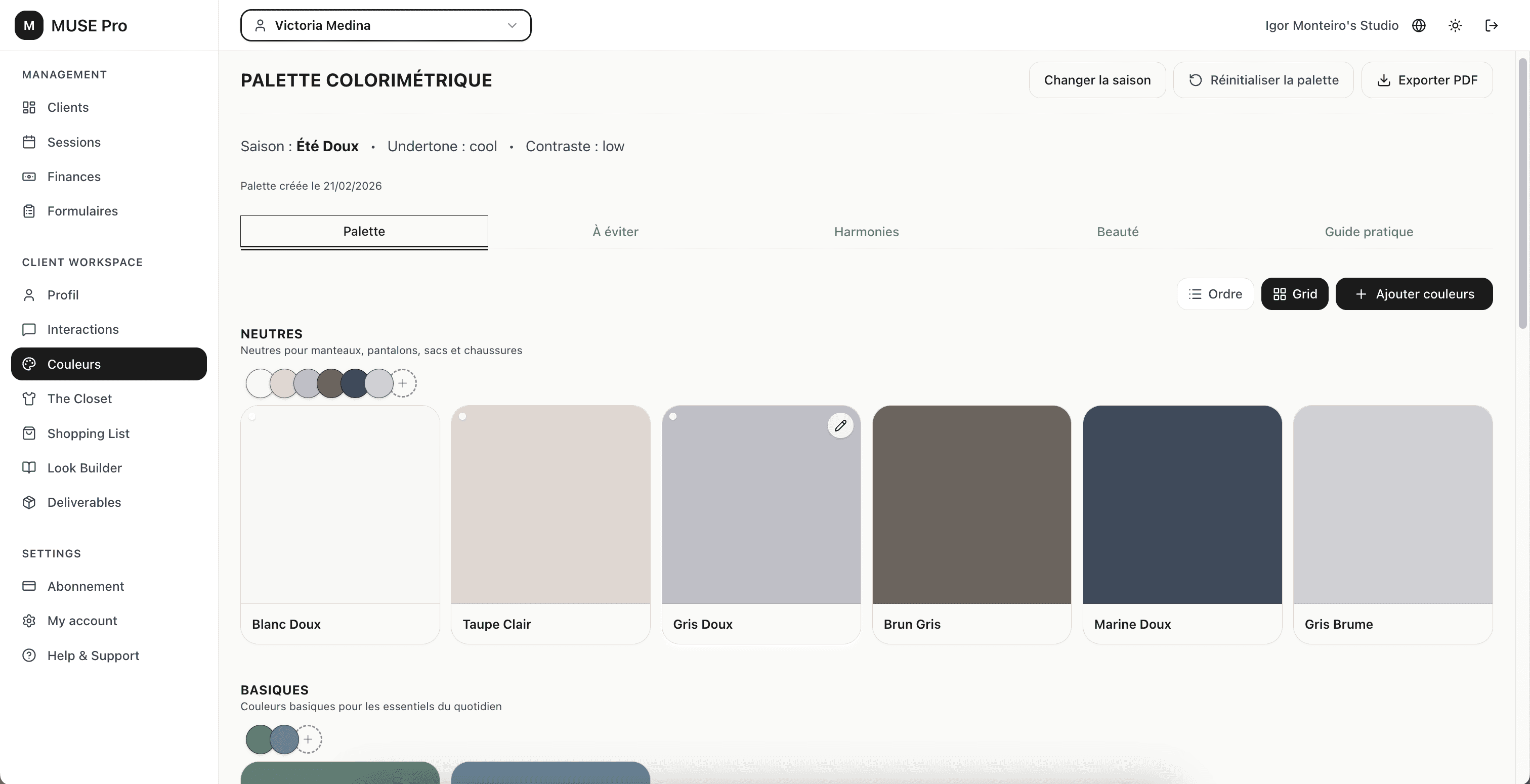Open the Look Builder
The image size is (1530, 784).
[85, 467]
